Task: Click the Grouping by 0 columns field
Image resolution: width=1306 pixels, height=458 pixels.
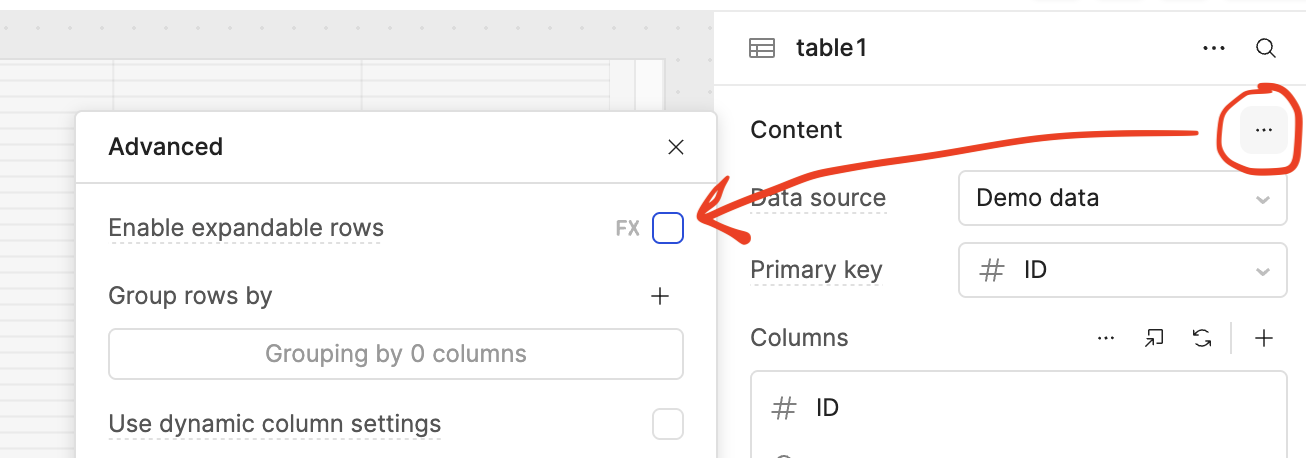Action: (395, 354)
